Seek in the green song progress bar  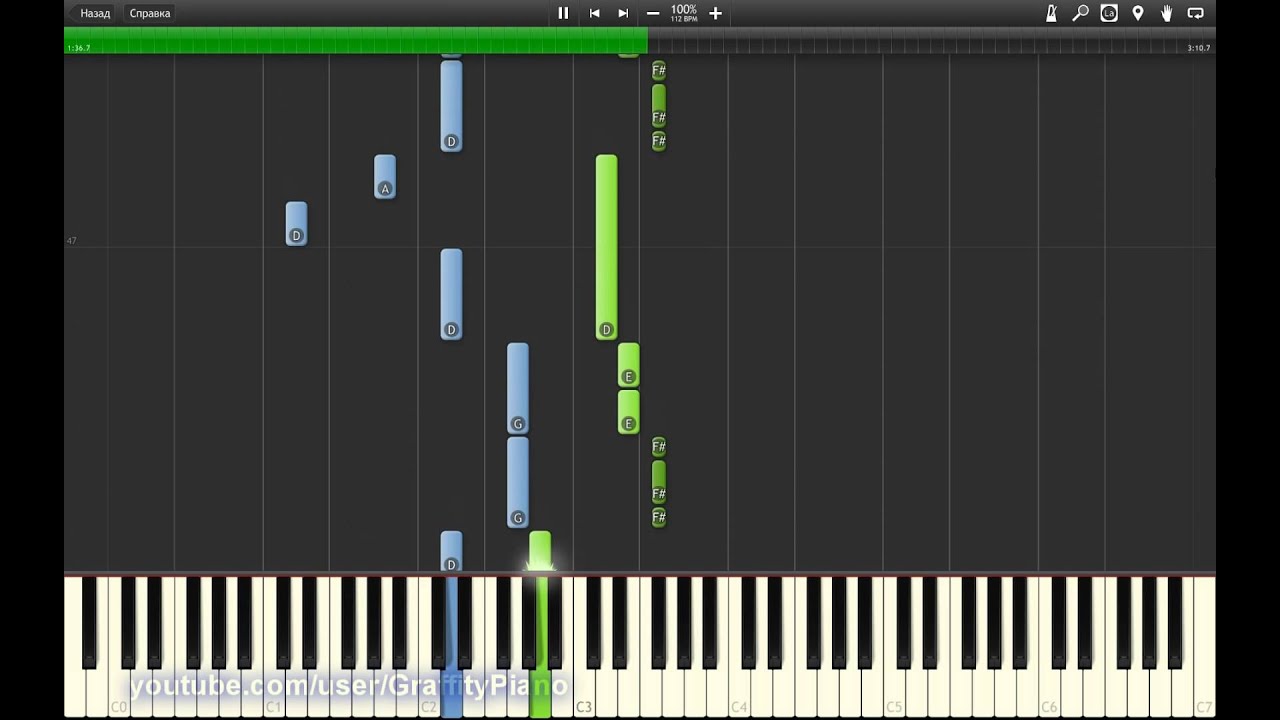coord(355,40)
